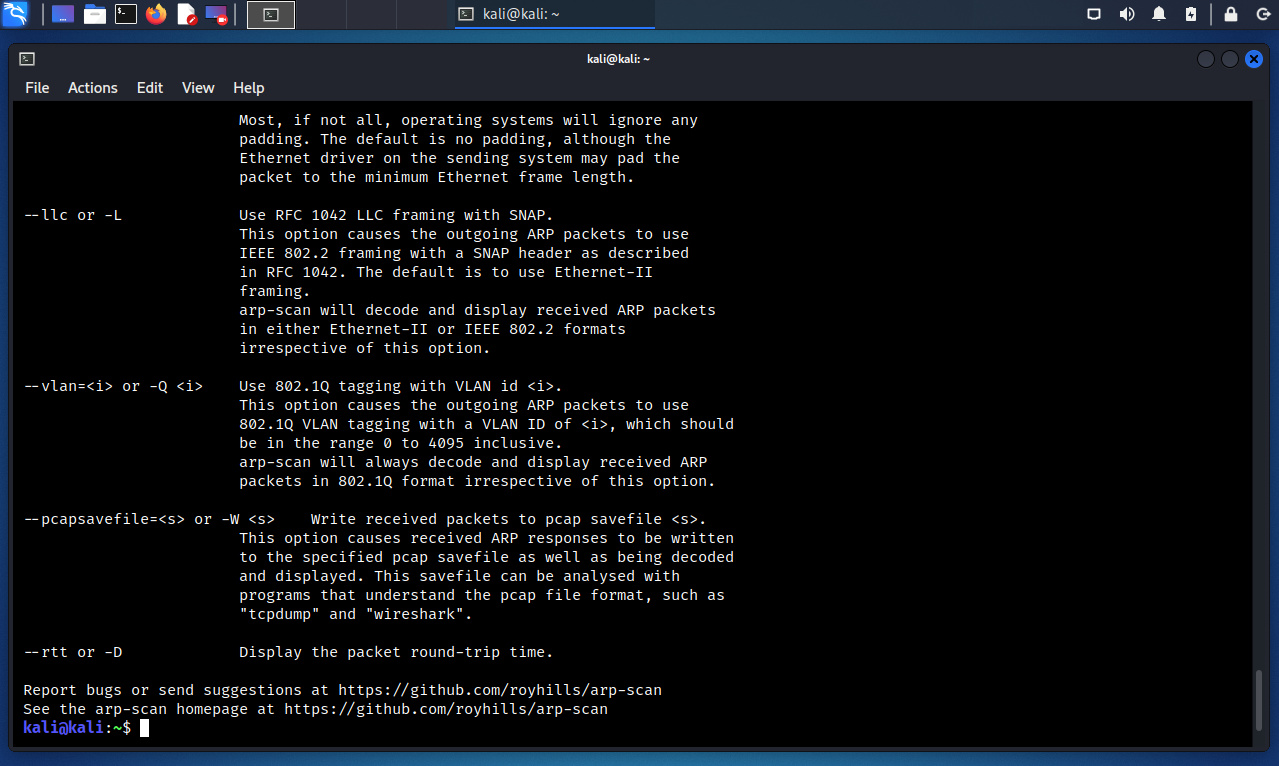Viewport: 1279px width, 766px height.
Task: Lock the screen with padlock icon
Action: pos(1231,14)
